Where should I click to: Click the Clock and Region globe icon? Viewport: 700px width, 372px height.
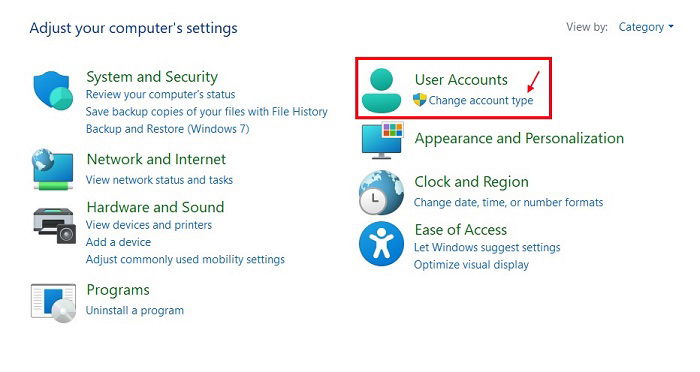click(381, 192)
